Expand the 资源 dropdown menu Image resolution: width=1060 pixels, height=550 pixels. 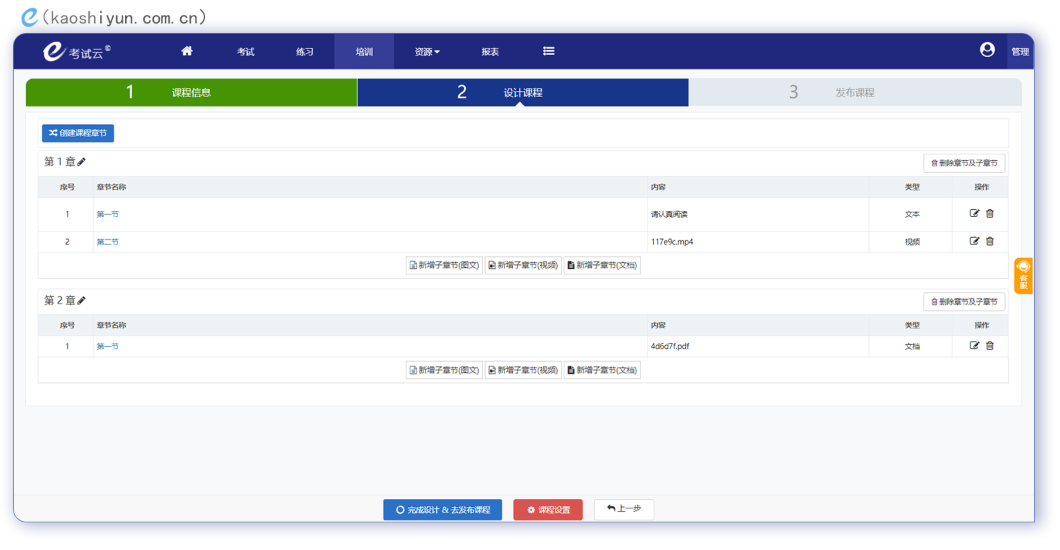tap(427, 52)
